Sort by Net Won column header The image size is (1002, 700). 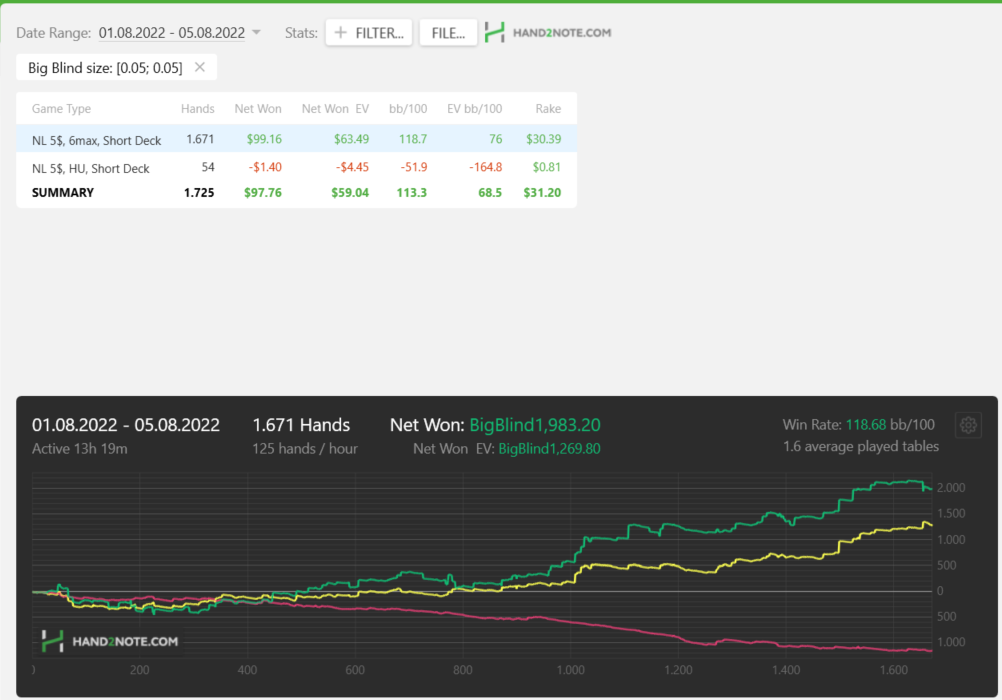[258, 109]
